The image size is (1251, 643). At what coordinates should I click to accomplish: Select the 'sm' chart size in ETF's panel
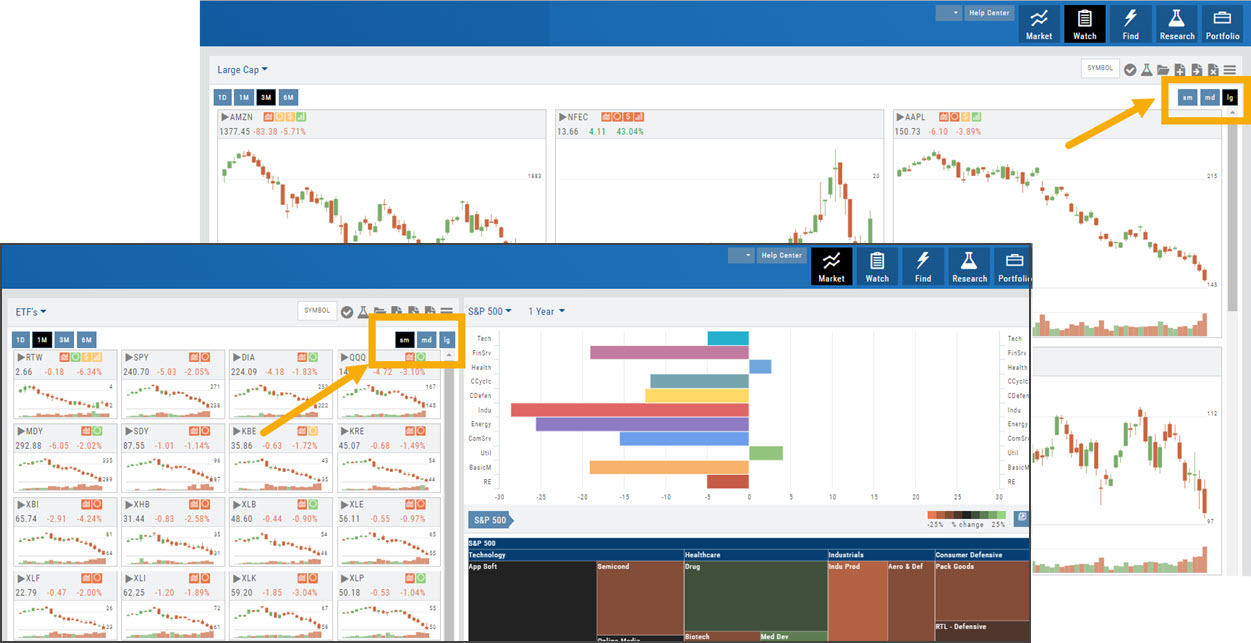[404, 340]
